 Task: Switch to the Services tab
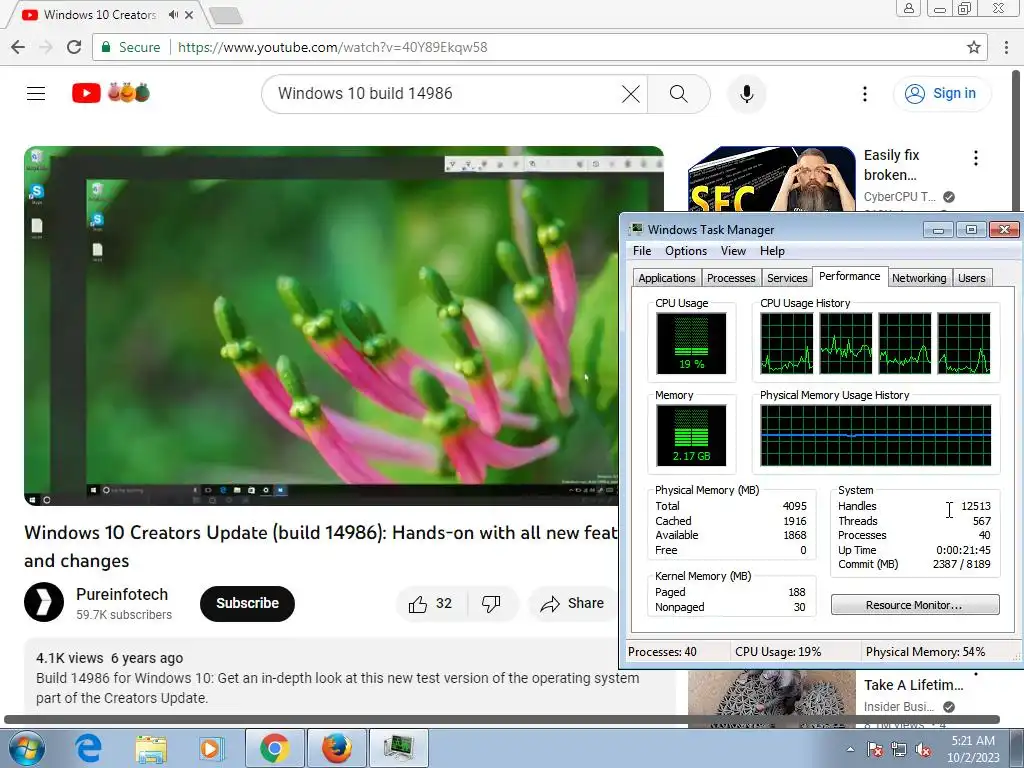tap(787, 278)
